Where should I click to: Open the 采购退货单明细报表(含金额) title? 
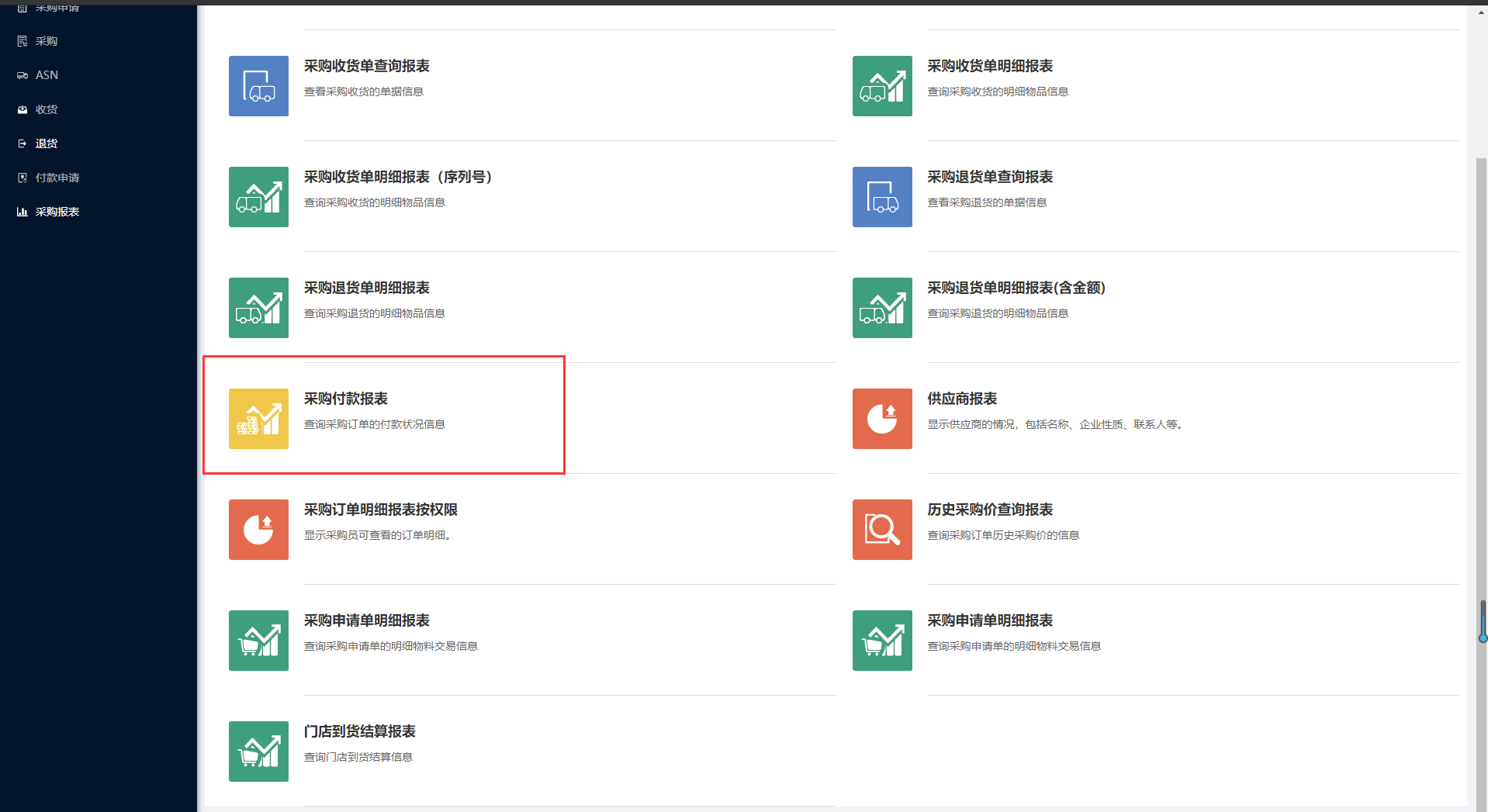[x=1016, y=288]
